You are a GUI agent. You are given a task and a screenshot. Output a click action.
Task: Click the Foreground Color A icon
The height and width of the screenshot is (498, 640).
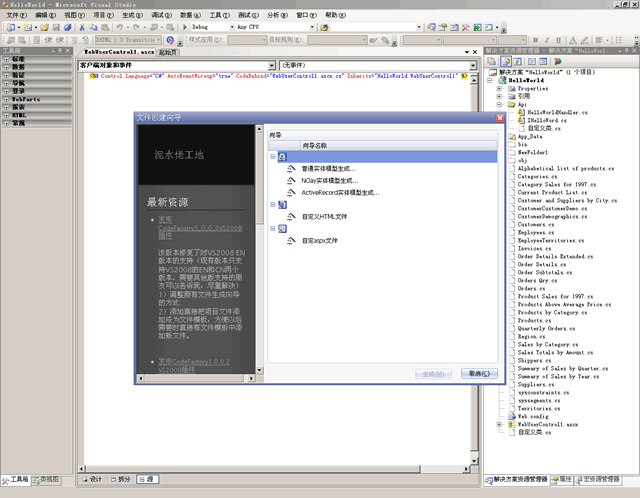[x=573, y=40]
